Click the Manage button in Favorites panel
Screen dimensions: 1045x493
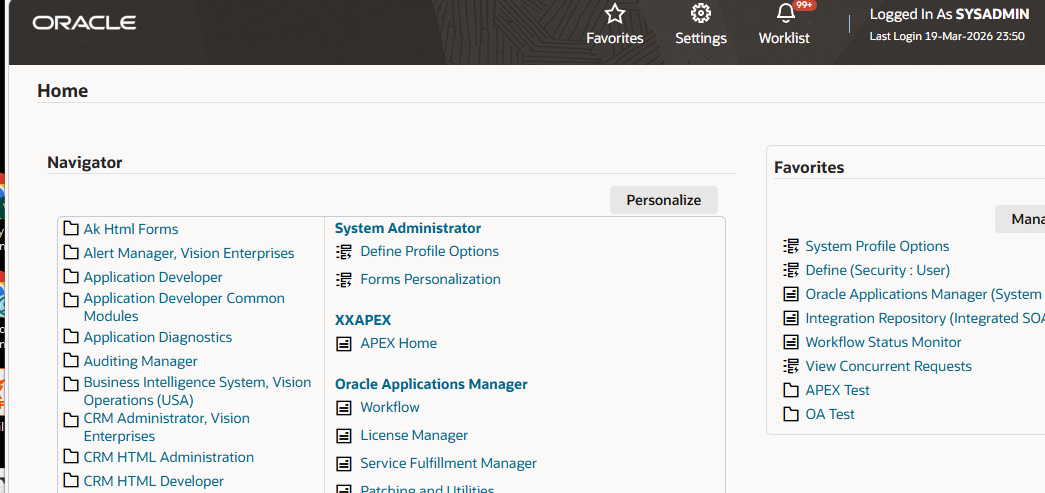(1020, 219)
